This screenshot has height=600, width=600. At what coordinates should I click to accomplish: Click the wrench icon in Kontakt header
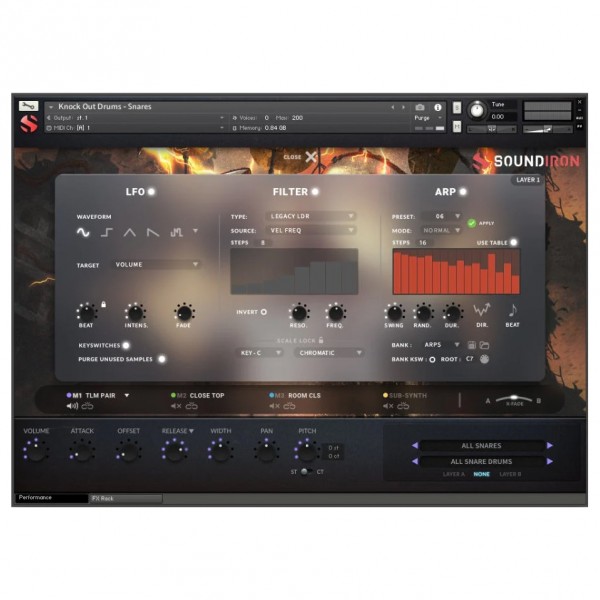click(x=29, y=106)
